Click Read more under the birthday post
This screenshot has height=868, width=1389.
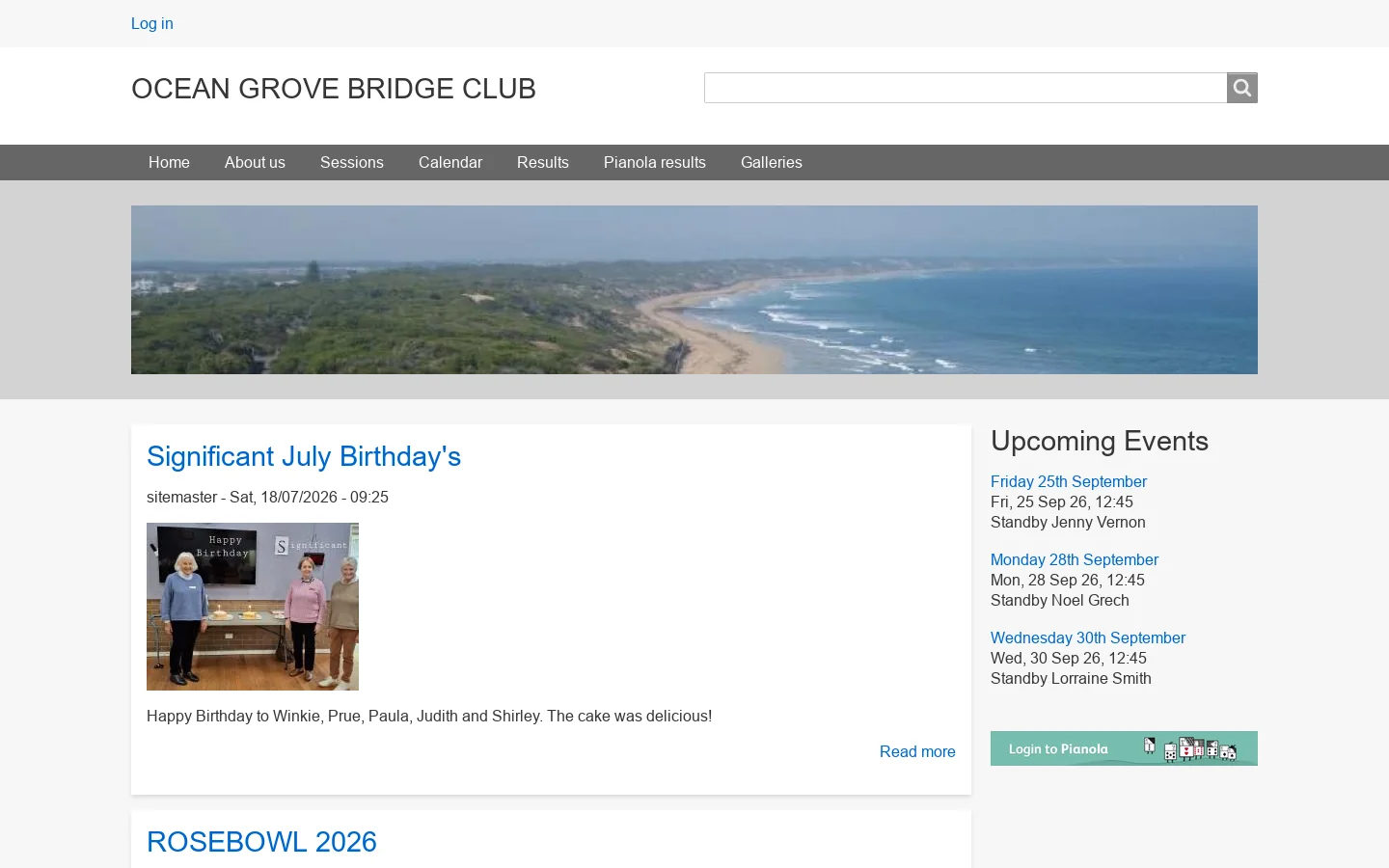(x=917, y=751)
